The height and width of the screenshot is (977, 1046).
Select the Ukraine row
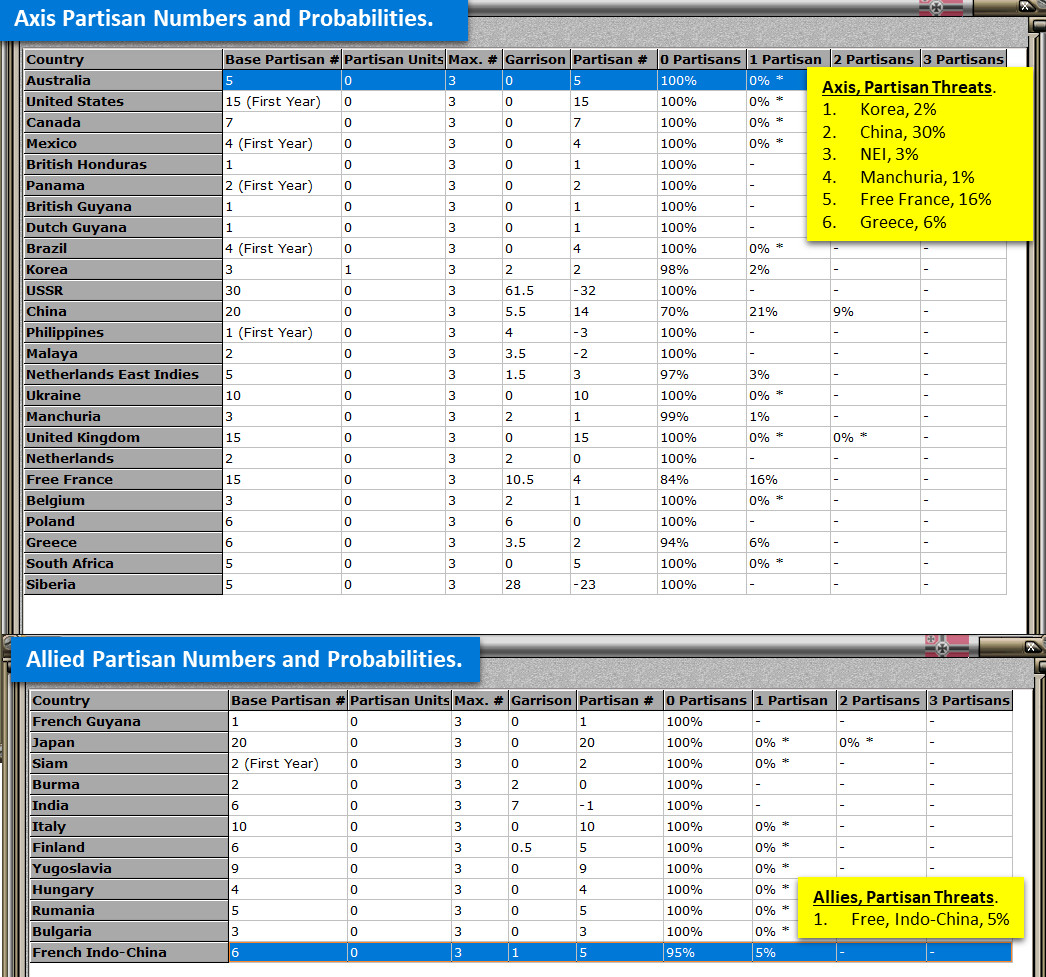pyautogui.click(x=515, y=395)
